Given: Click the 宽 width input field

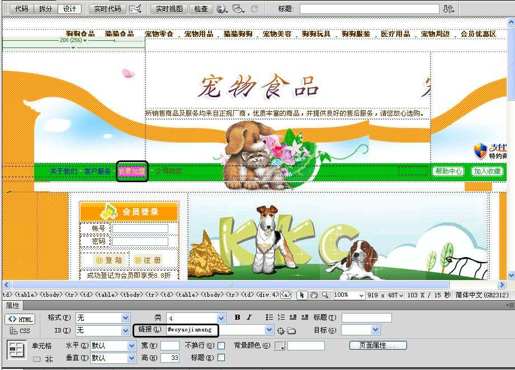Looking at the screenshot, I should point(170,346).
